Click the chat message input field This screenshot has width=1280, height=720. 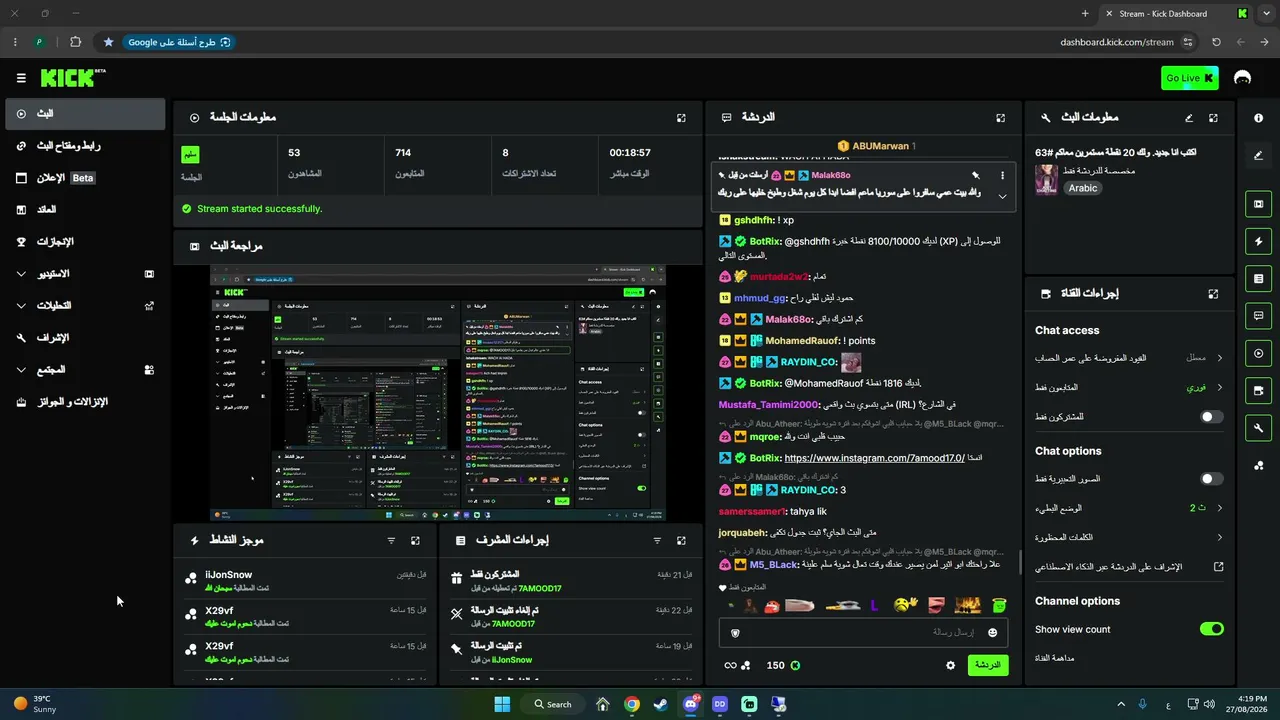tap(863, 633)
